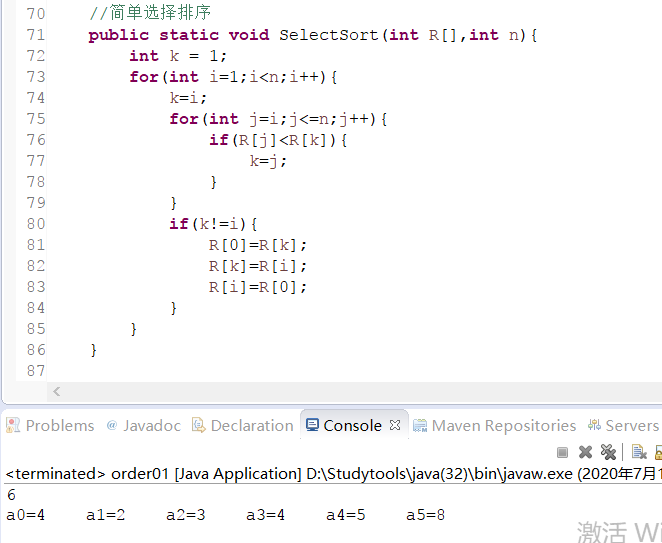Open the Maven Repositories tab

point(503,425)
